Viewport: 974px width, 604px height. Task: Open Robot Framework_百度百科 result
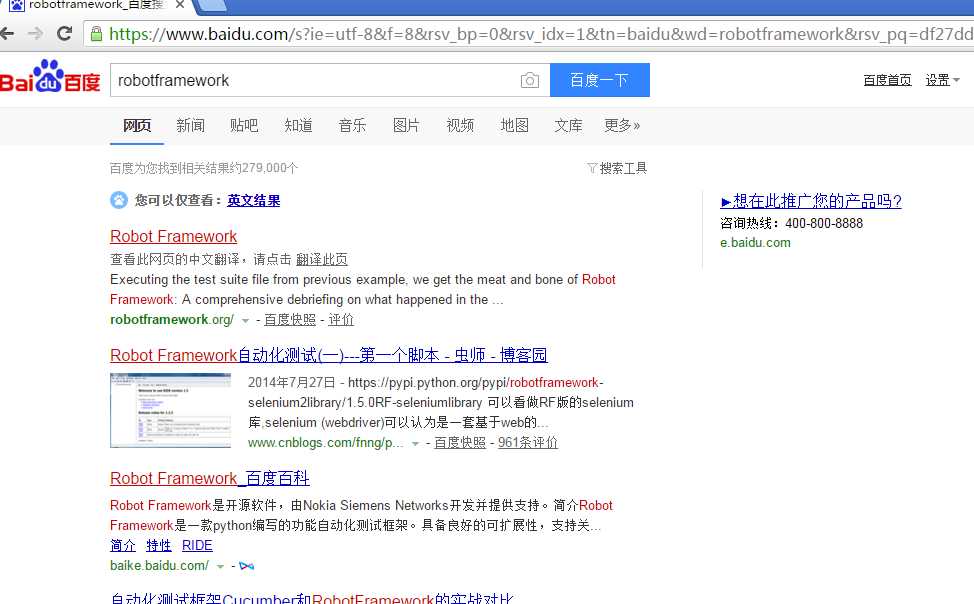click(x=210, y=478)
